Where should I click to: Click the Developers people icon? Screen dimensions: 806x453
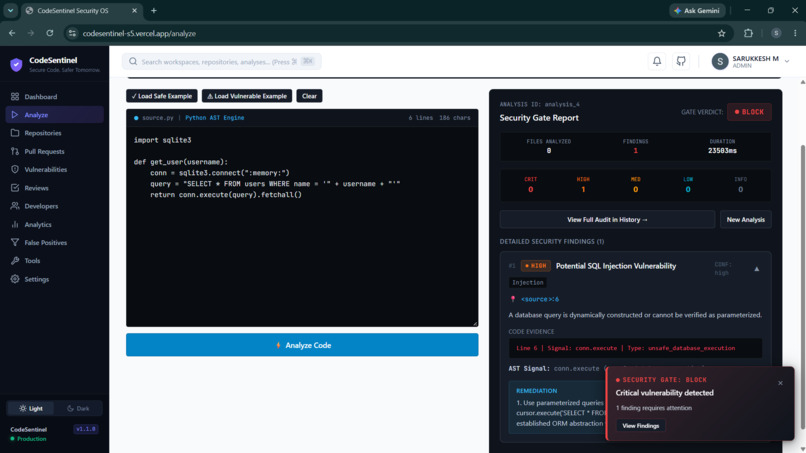coord(15,206)
